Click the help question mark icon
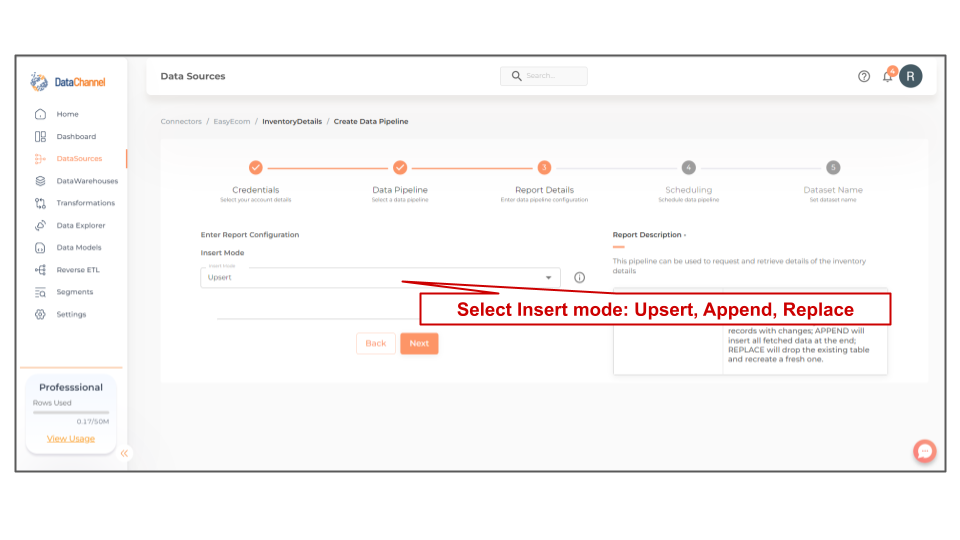 pos(864,77)
